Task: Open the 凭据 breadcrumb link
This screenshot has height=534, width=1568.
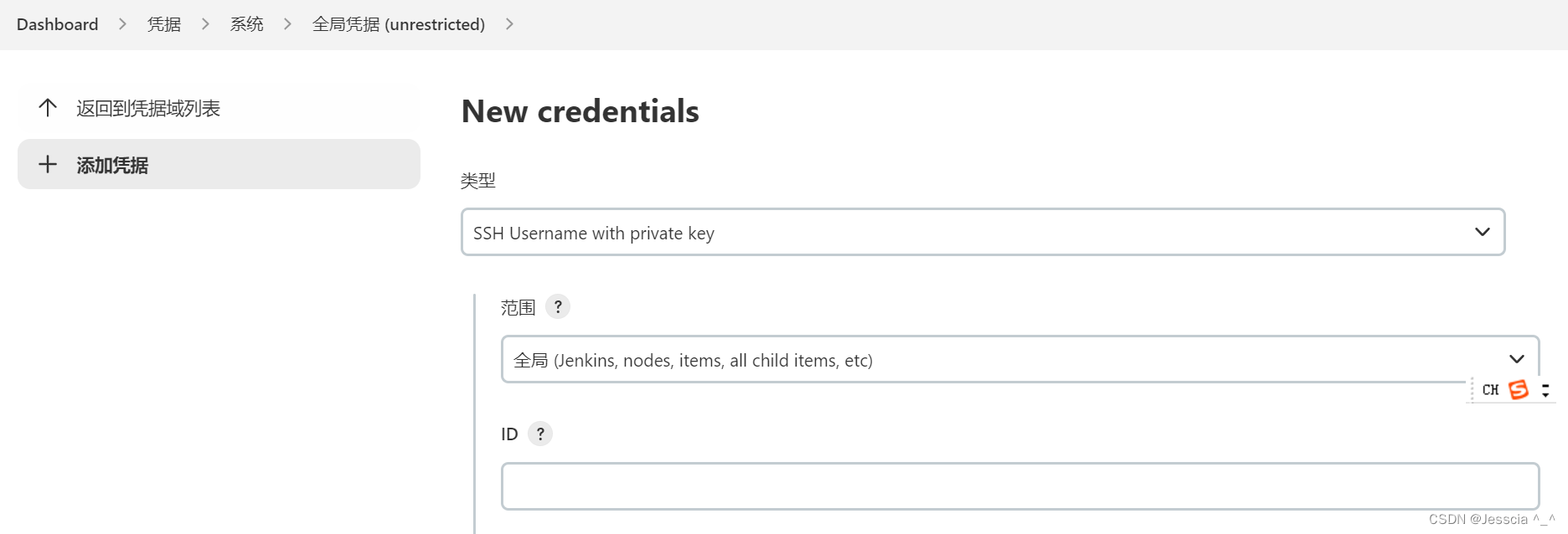Action: 164,24
